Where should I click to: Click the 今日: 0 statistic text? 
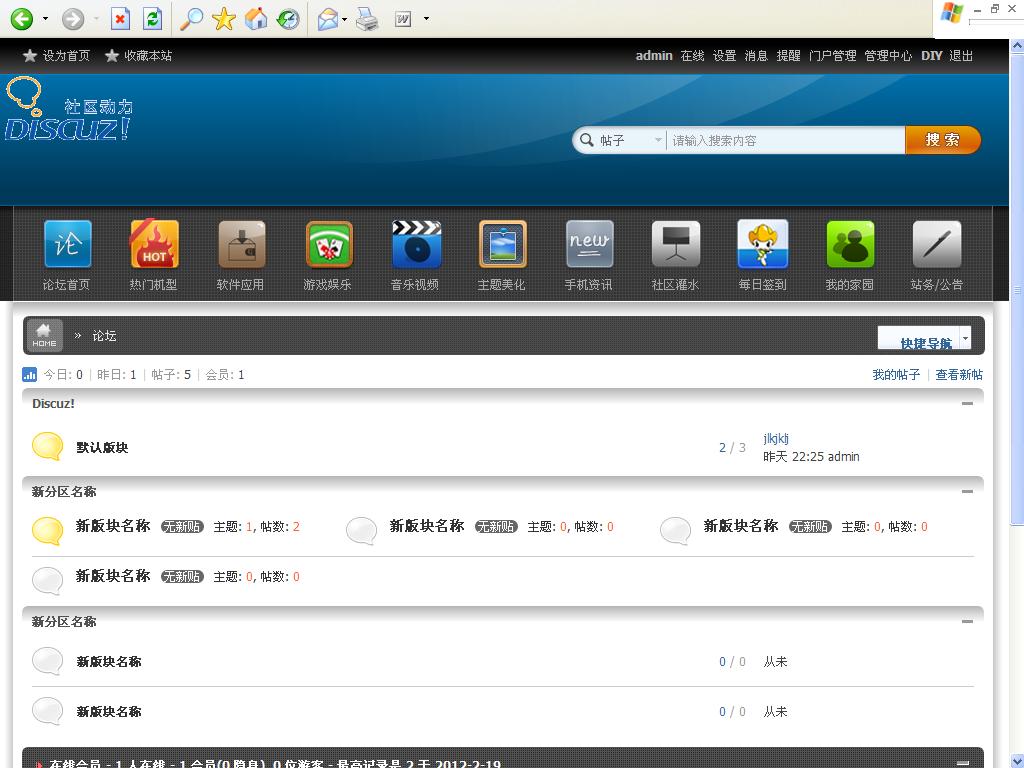[63, 375]
